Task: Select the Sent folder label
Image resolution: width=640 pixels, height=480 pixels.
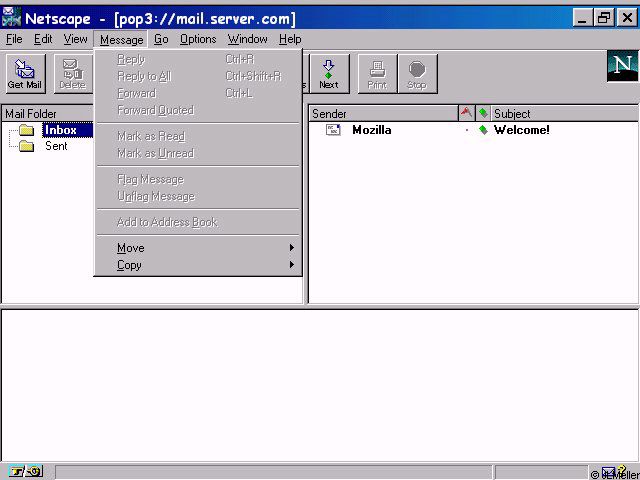Action: (56, 146)
